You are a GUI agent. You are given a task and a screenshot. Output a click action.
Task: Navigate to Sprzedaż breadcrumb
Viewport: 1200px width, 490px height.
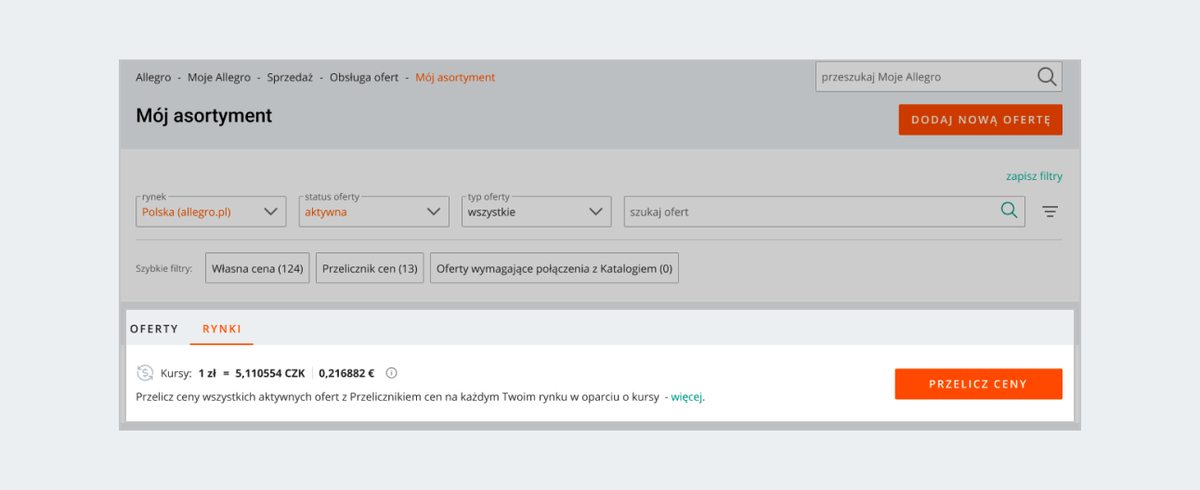coord(290,77)
